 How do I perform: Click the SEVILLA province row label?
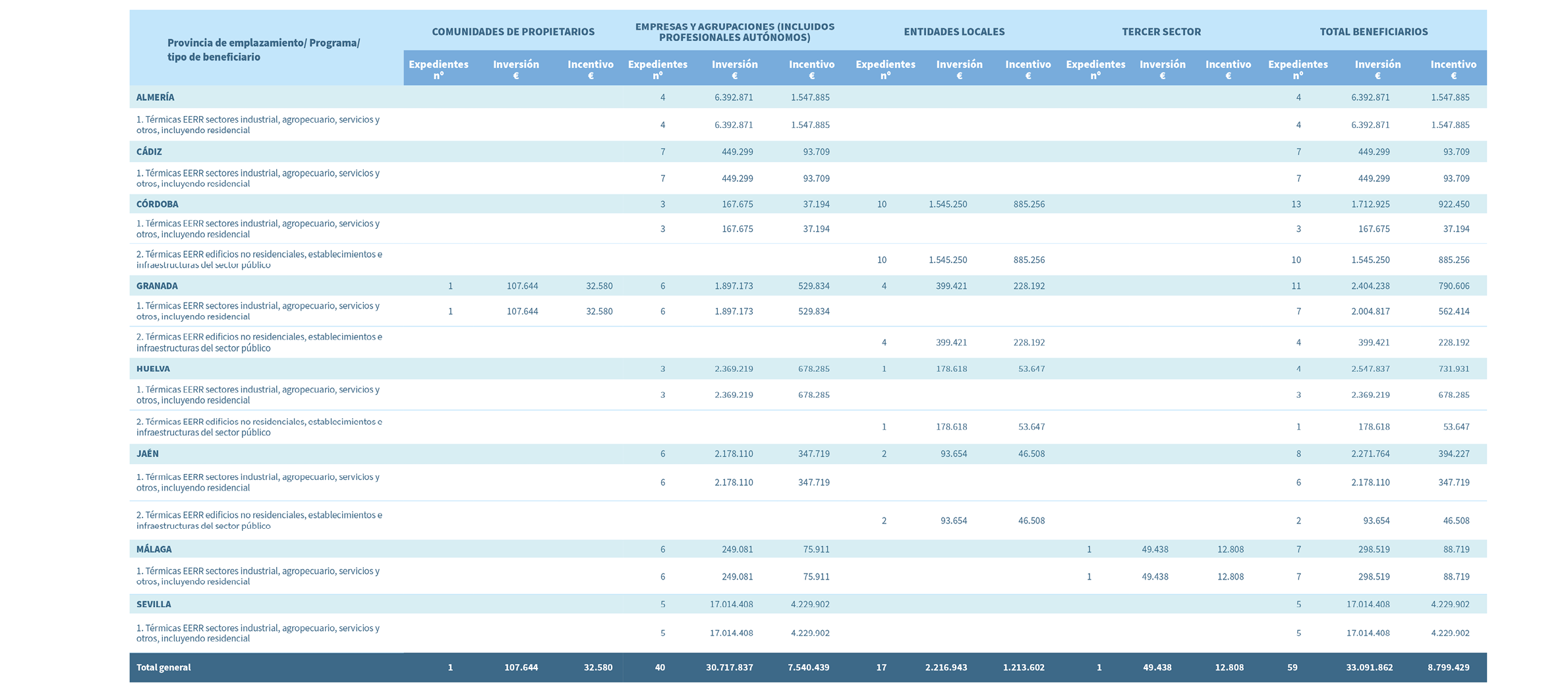pyautogui.click(x=154, y=604)
